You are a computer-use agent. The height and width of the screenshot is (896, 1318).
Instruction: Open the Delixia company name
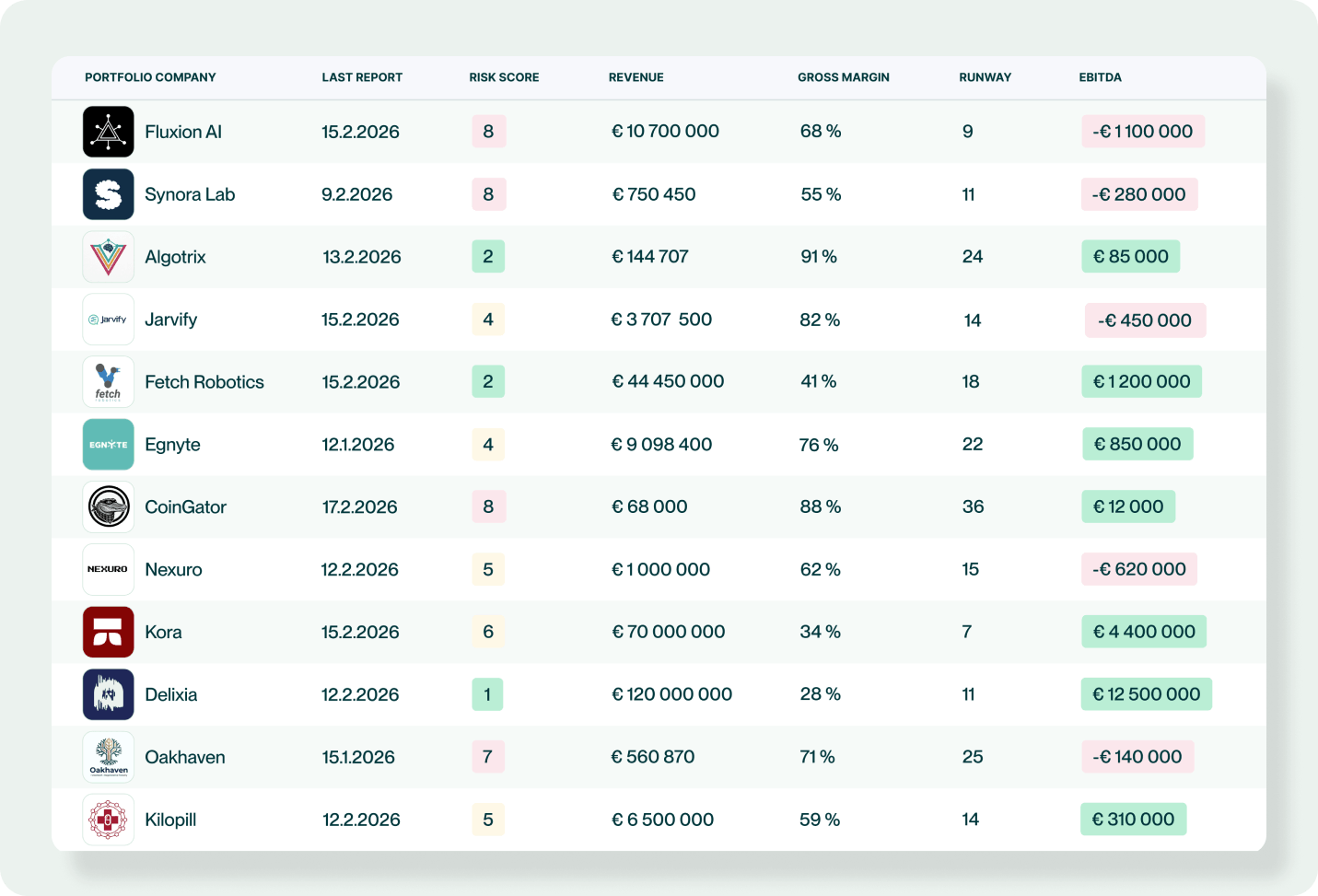[x=170, y=694]
